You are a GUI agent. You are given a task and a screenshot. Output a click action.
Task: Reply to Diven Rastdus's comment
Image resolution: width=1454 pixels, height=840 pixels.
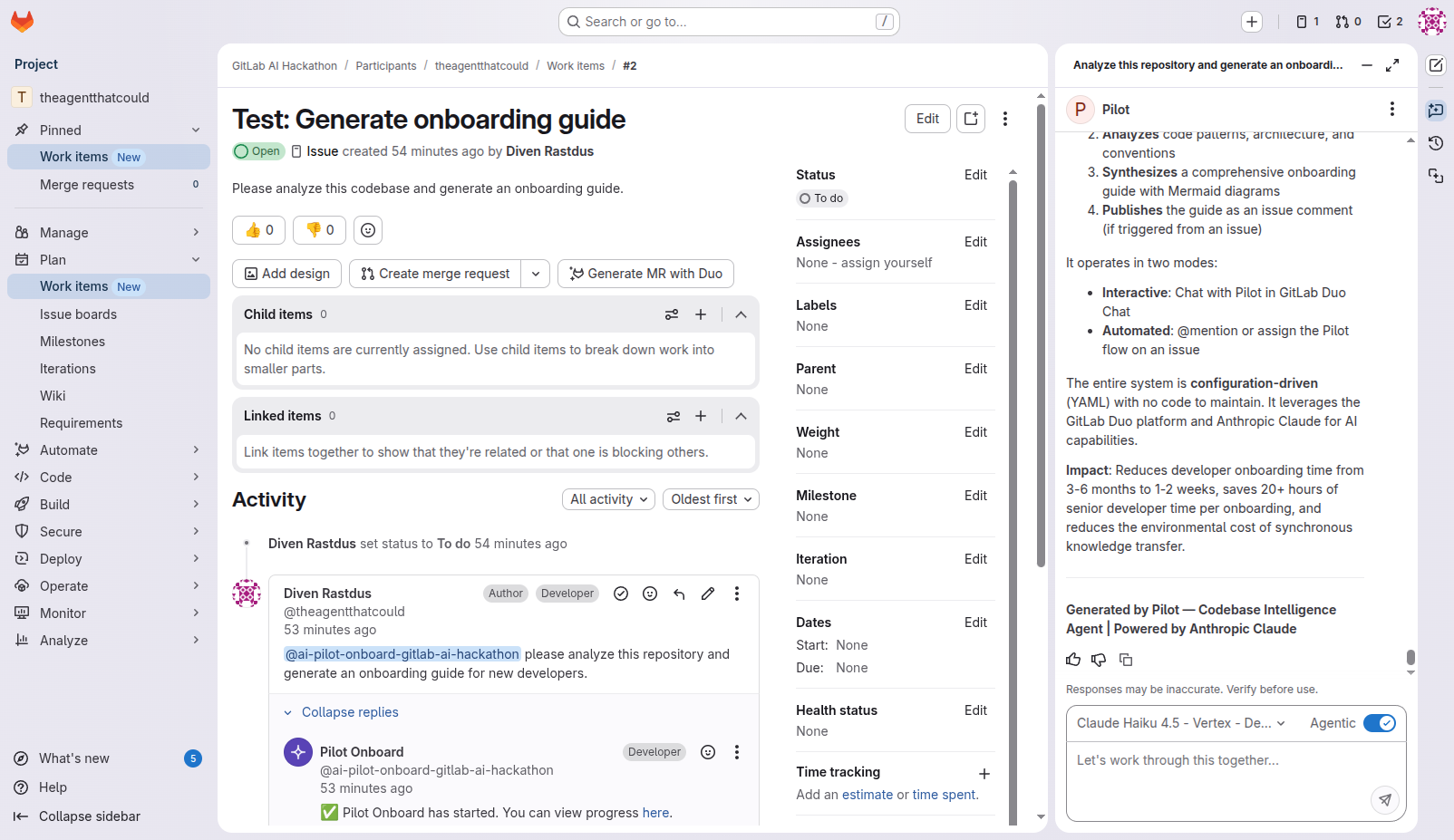679,594
